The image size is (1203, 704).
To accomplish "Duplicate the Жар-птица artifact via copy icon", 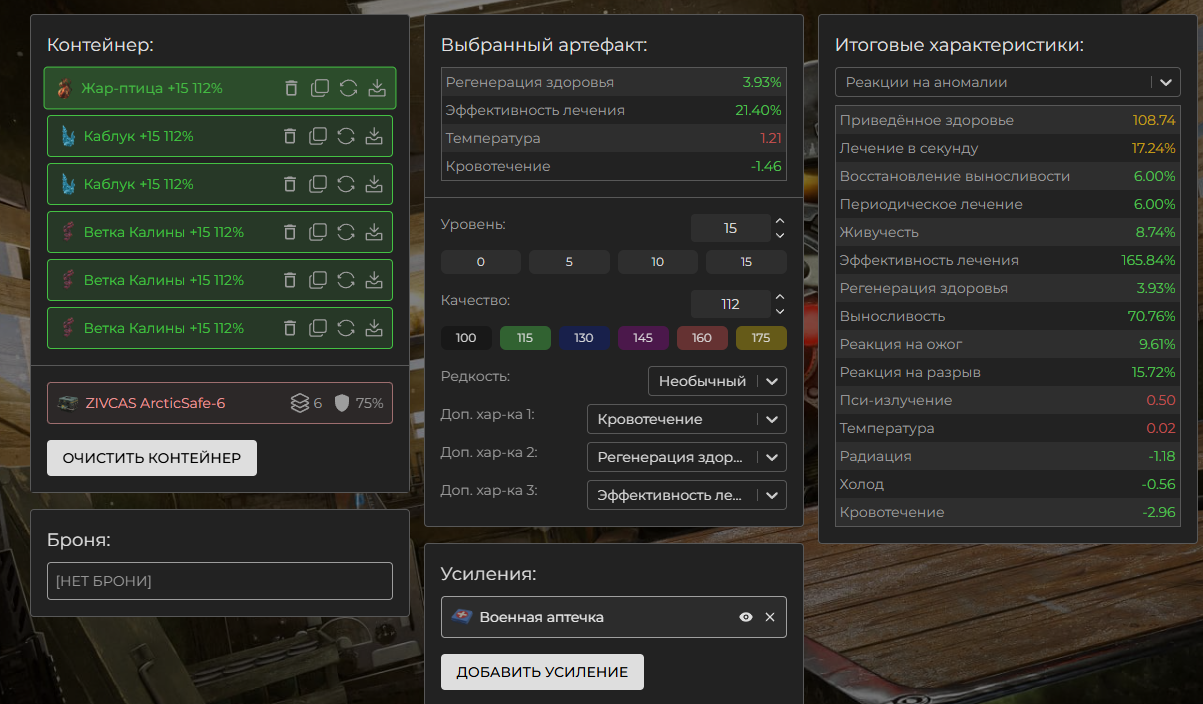I will click(x=320, y=88).
